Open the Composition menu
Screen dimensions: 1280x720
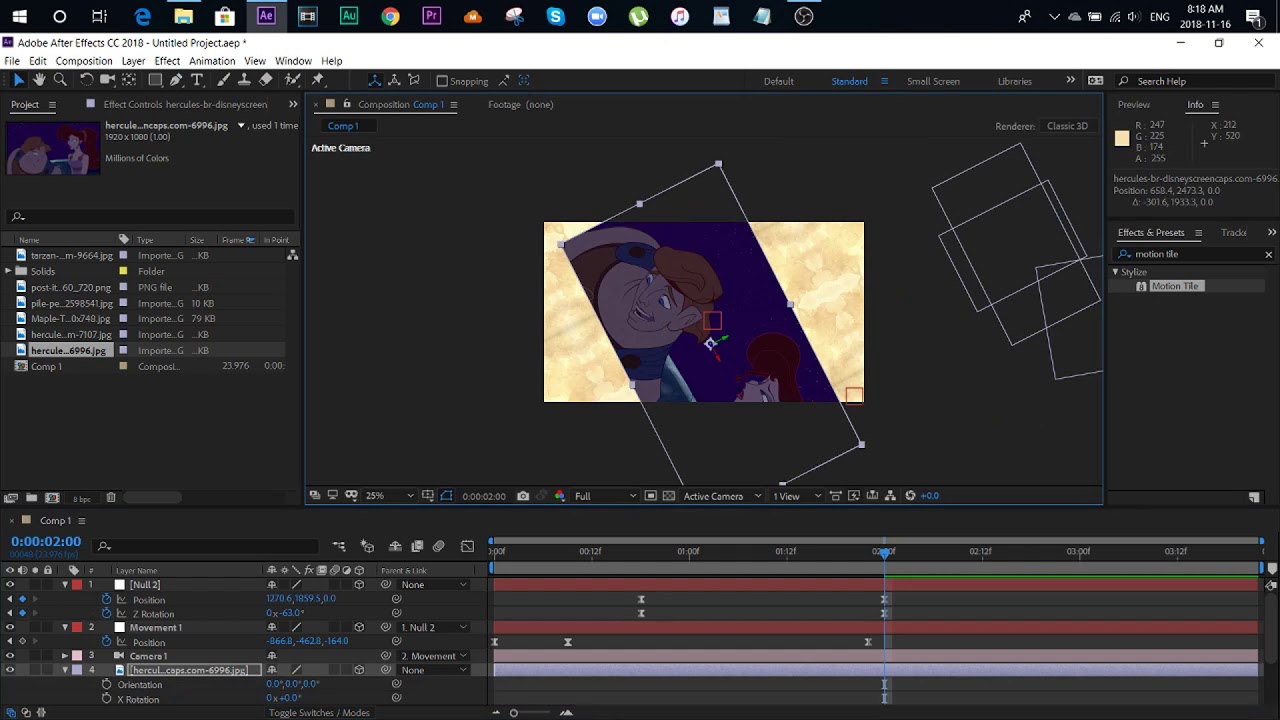click(x=84, y=61)
